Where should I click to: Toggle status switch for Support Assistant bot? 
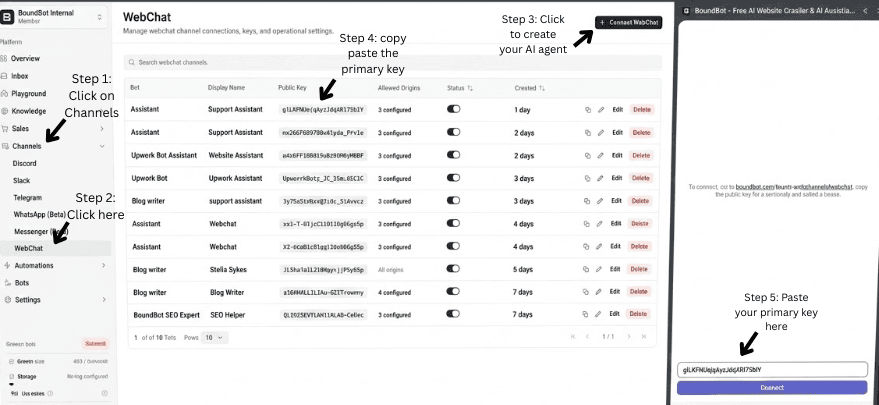(x=453, y=109)
